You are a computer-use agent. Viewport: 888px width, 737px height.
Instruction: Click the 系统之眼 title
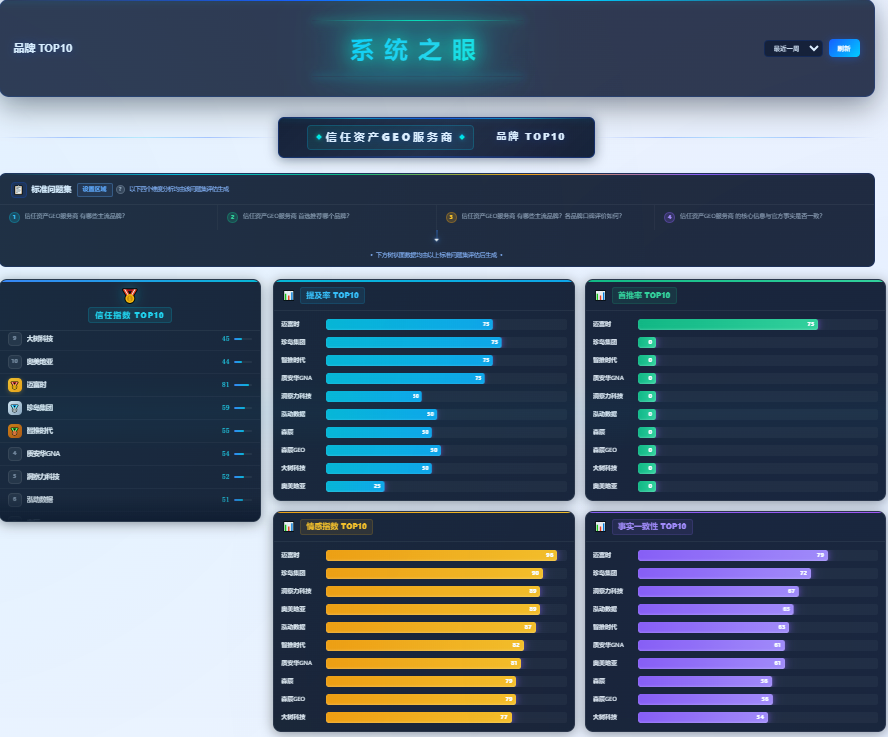413,50
